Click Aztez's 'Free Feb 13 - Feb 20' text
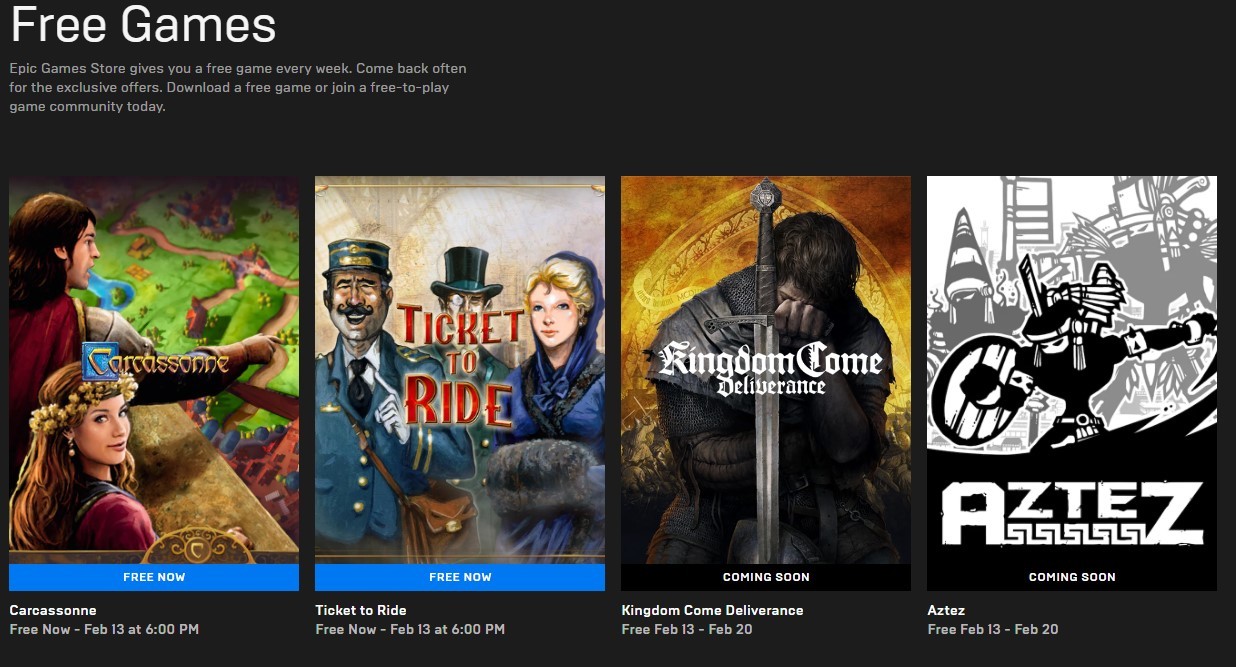 [x=993, y=629]
